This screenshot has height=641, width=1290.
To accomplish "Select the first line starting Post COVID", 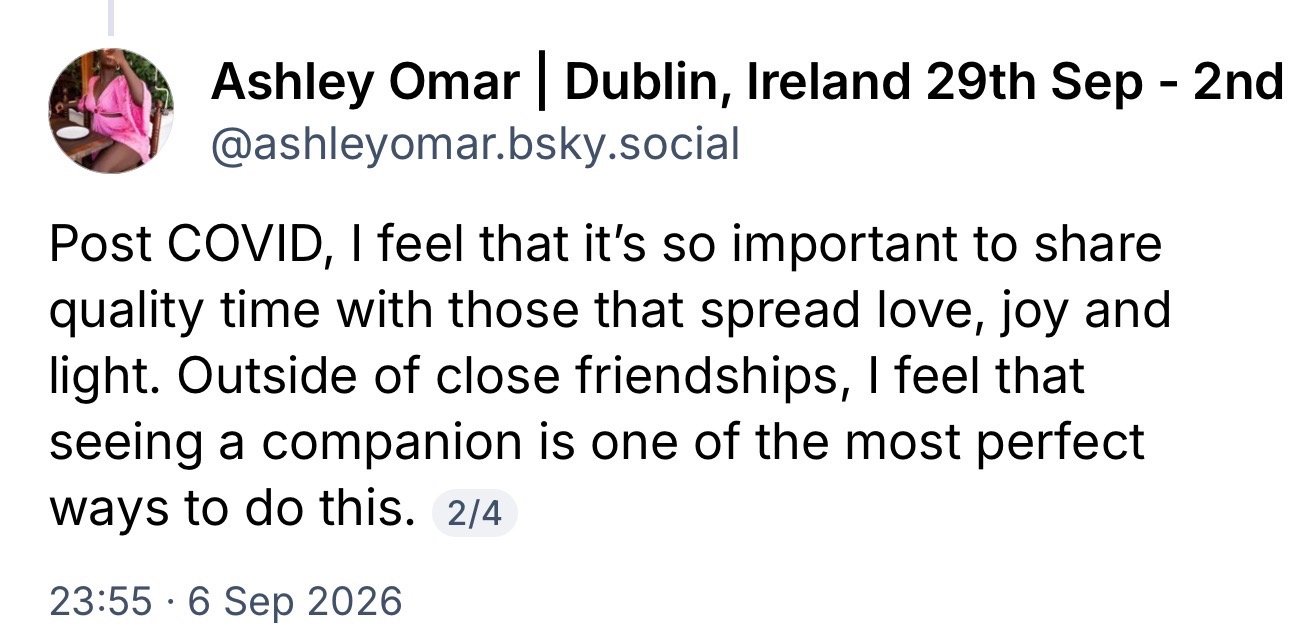I will (x=605, y=246).
